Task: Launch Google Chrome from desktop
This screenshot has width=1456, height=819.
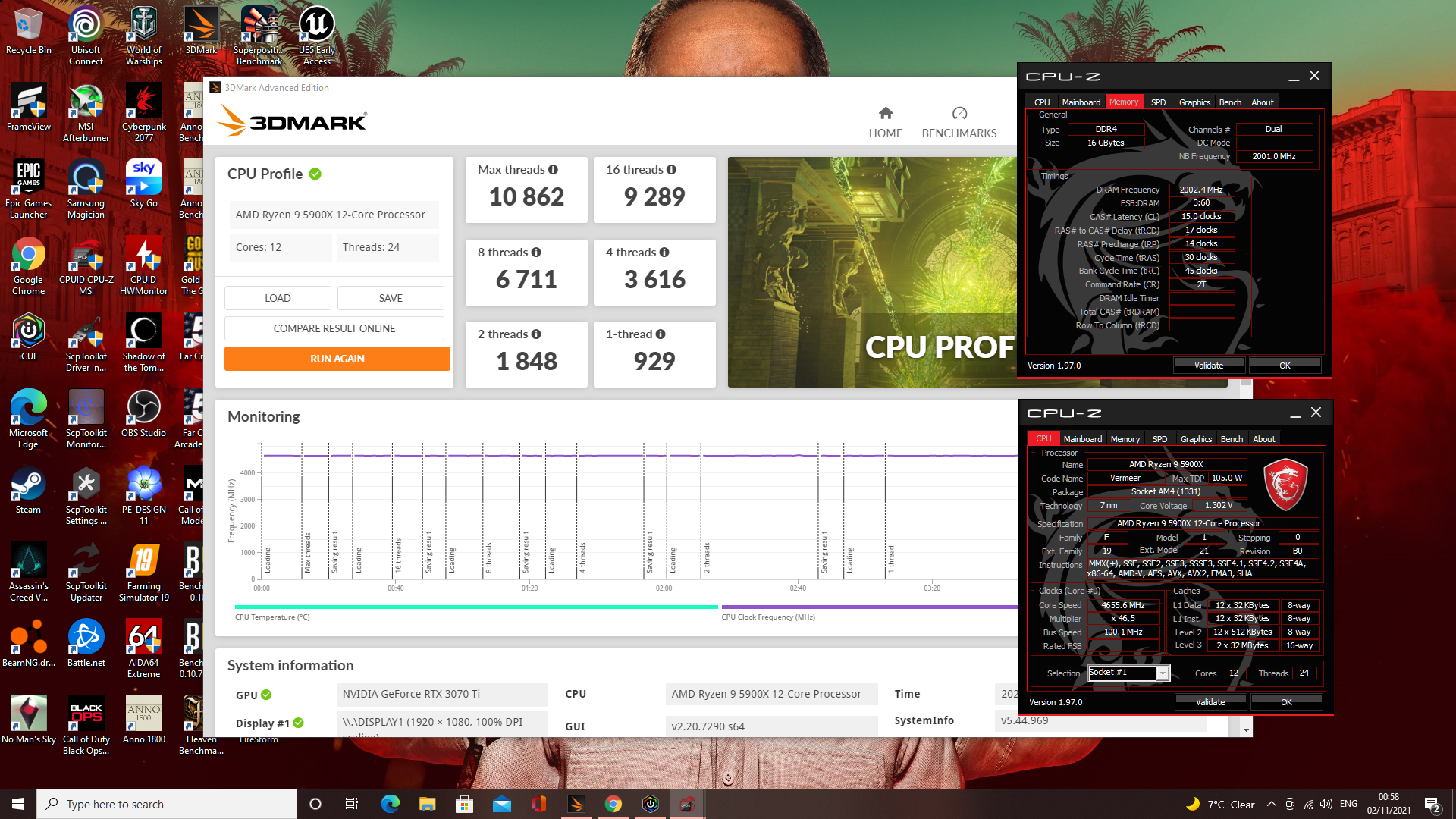Action: 28,265
